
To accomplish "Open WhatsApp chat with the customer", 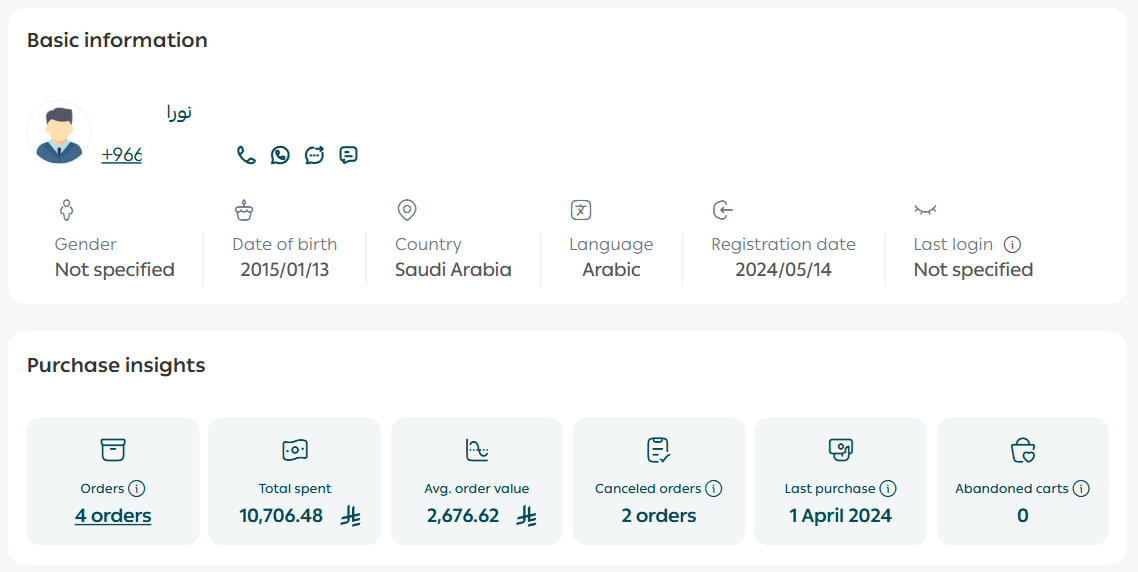I will [x=280, y=155].
